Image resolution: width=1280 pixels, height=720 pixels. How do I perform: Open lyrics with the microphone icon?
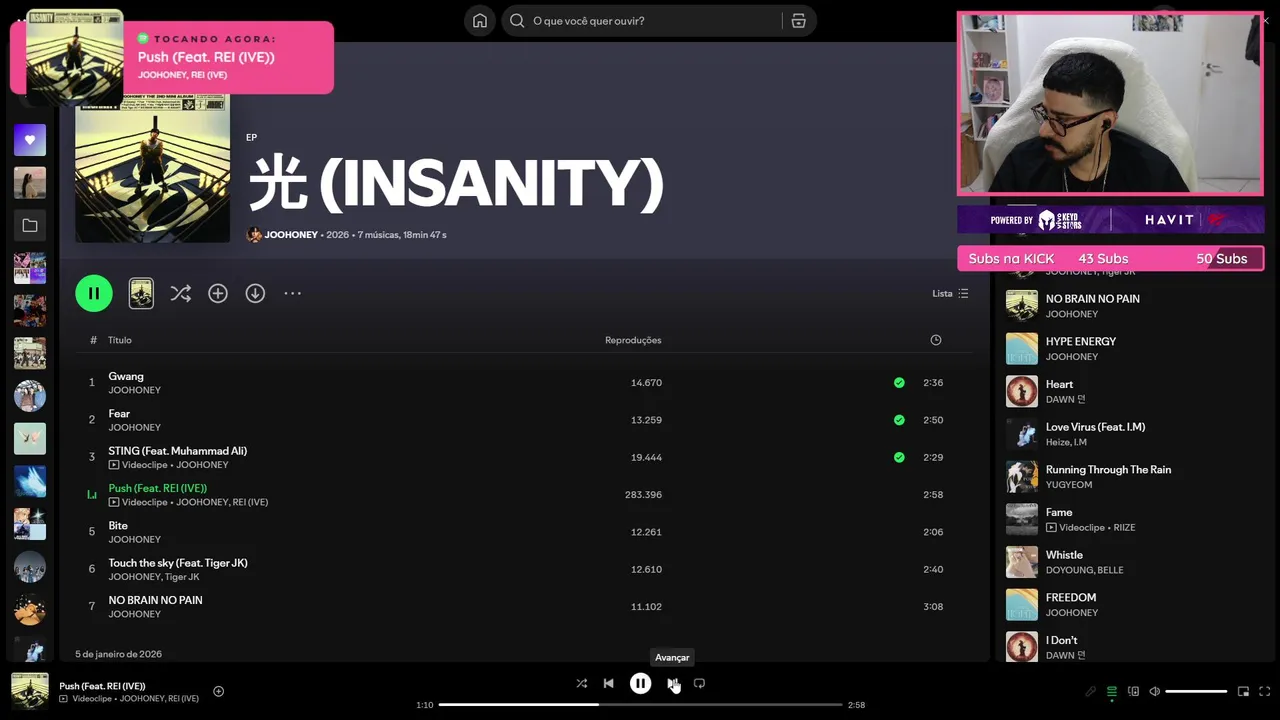(1090, 691)
